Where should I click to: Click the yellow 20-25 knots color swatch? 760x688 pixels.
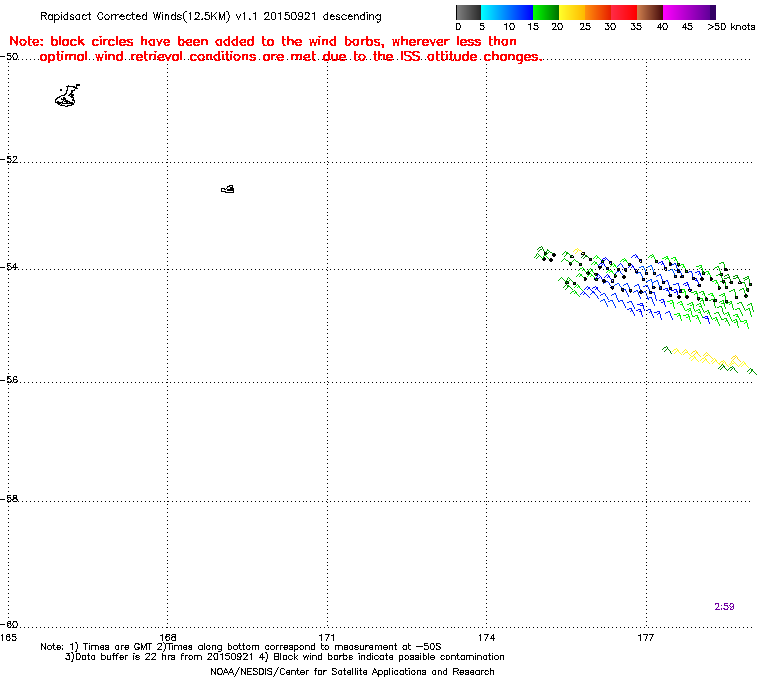pyautogui.click(x=572, y=12)
